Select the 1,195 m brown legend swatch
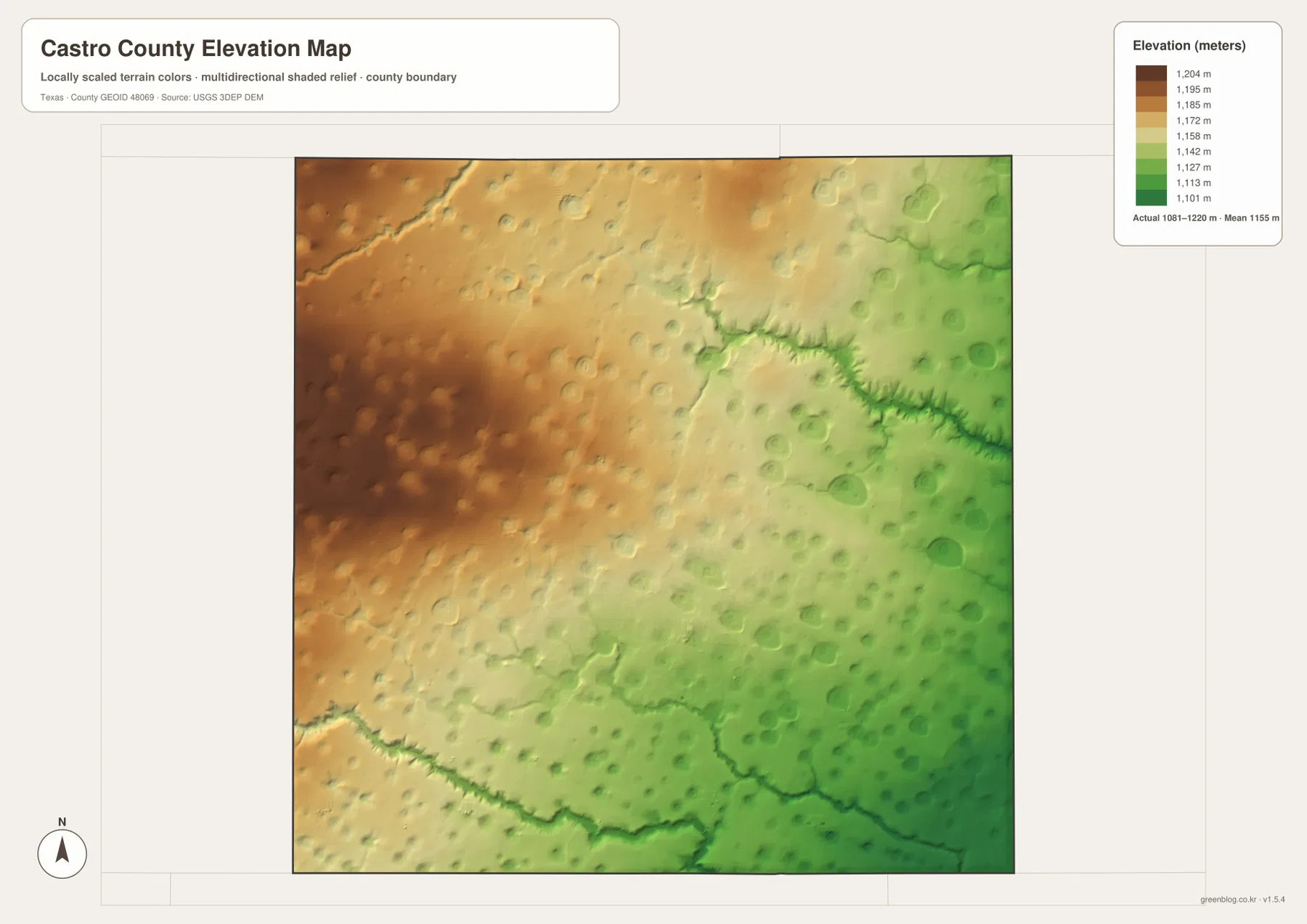The width and height of the screenshot is (1307, 924). pos(1151,89)
